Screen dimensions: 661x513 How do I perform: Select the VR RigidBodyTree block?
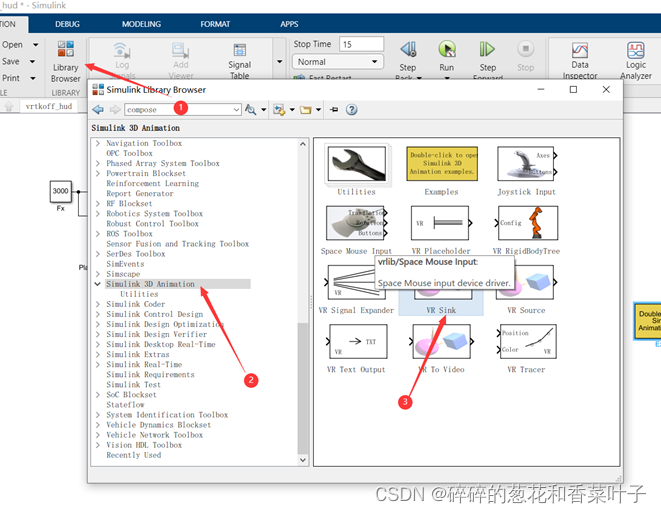[527, 223]
